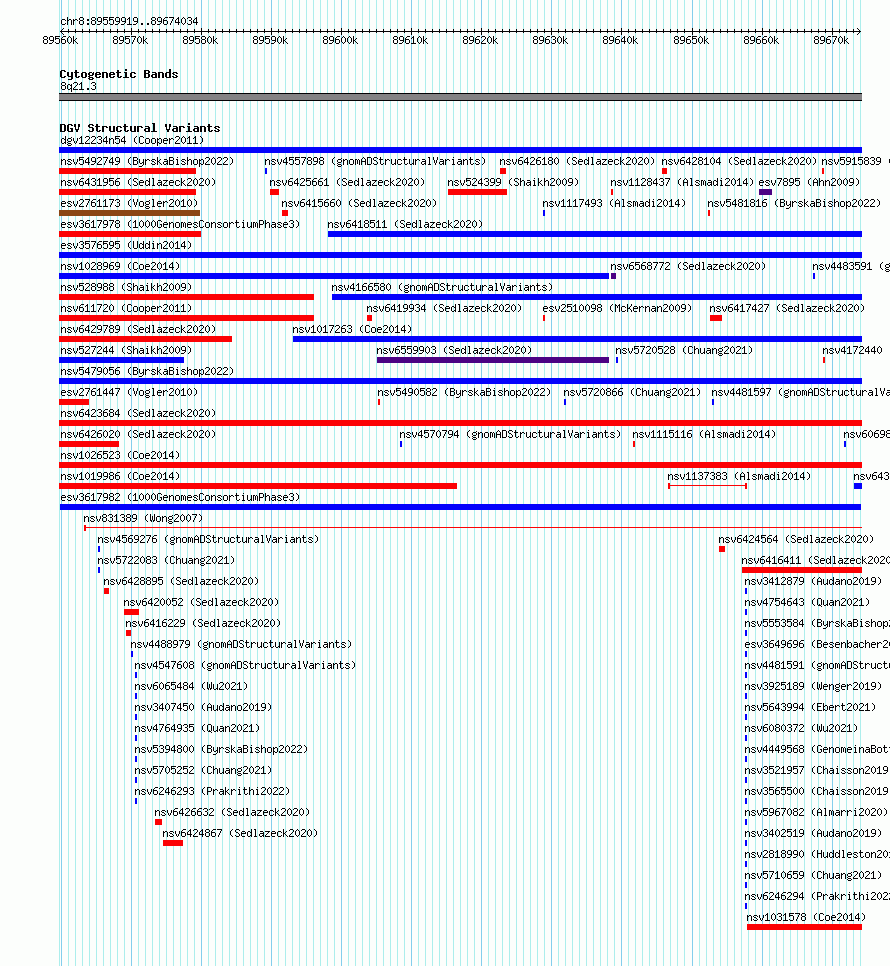Select nsv1115116 (Alsmadi2014) variant
The width and height of the screenshot is (890, 966).
704,434
